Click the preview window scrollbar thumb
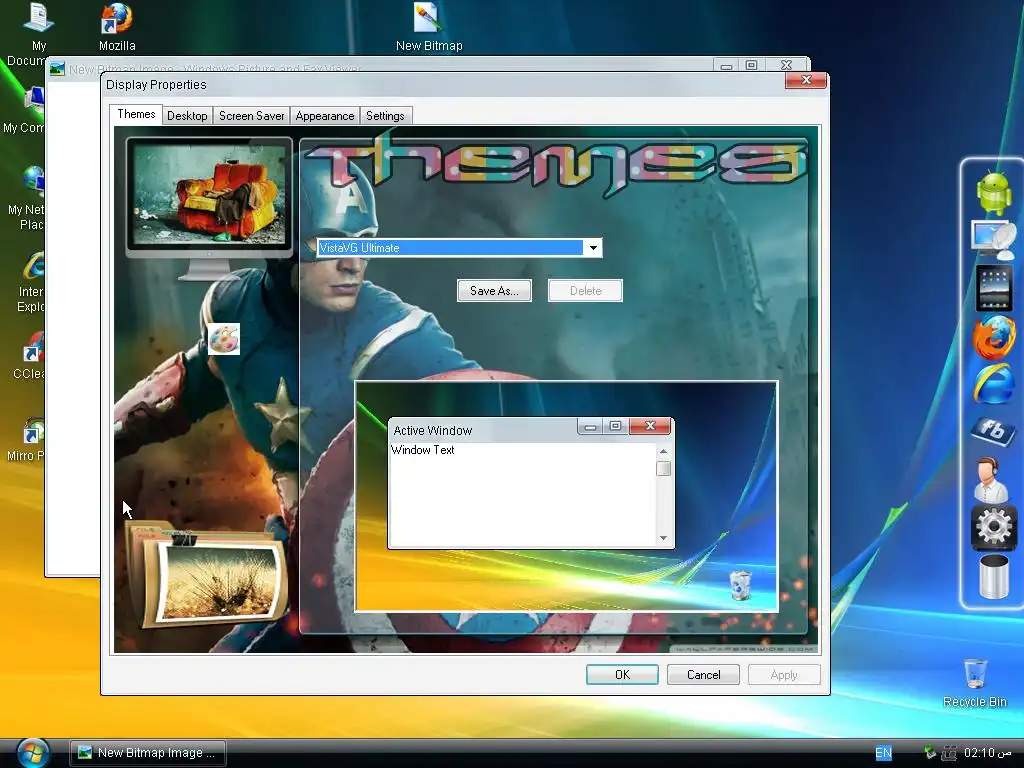This screenshot has height=768, width=1024. coord(664,468)
